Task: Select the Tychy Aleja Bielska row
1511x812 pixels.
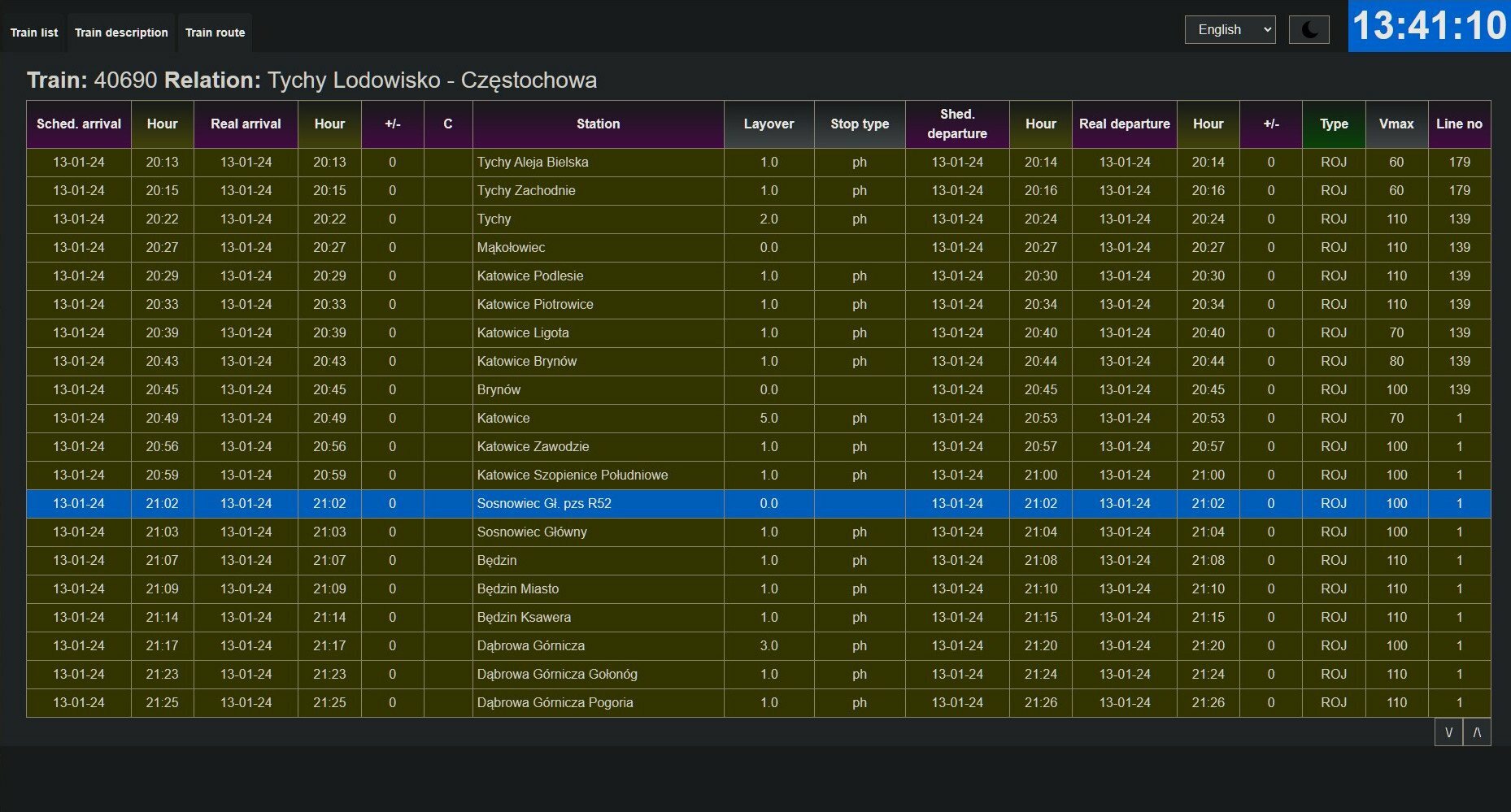Action: click(x=532, y=163)
